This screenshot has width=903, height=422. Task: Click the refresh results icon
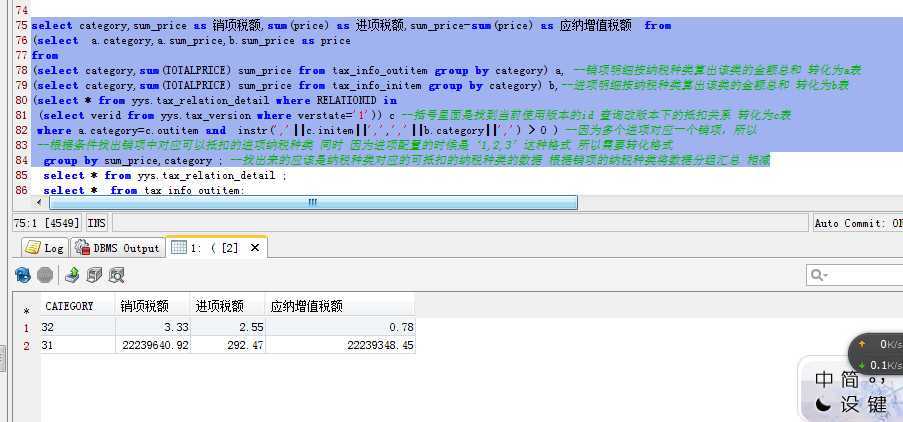23,276
